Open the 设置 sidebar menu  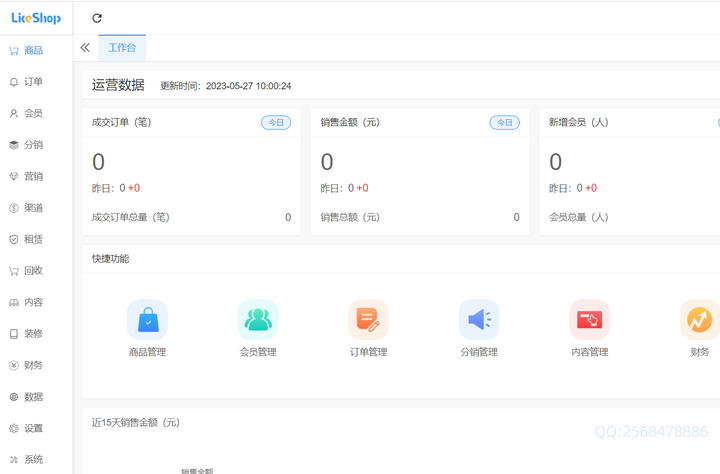pos(36,429)
